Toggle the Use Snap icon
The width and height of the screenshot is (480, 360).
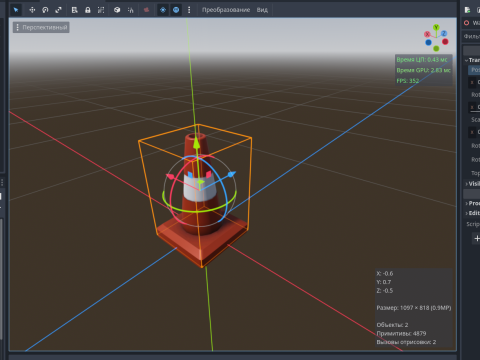pyautogui.click(x=130, y=10)
